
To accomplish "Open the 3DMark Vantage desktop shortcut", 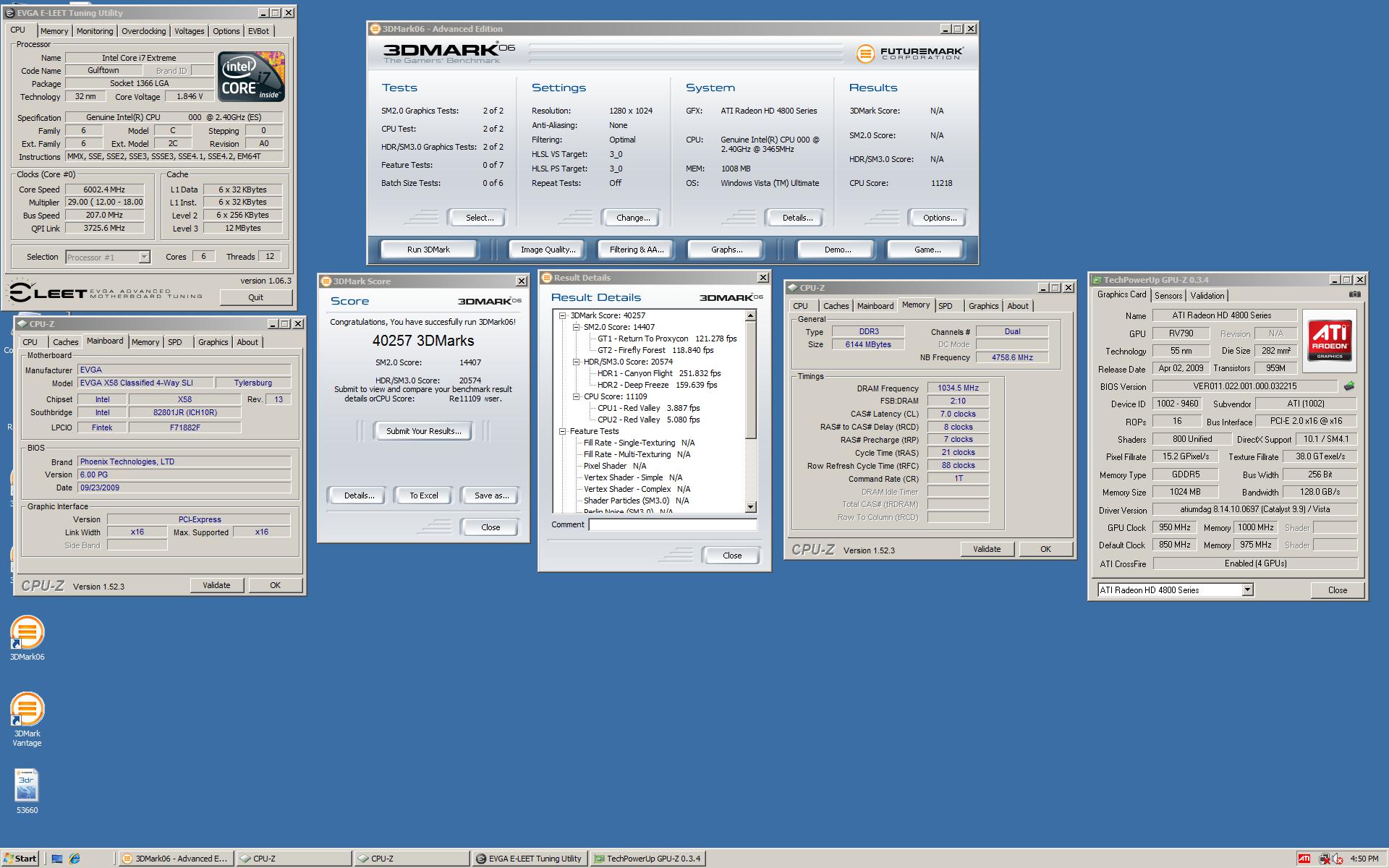I will click(27, 719).
